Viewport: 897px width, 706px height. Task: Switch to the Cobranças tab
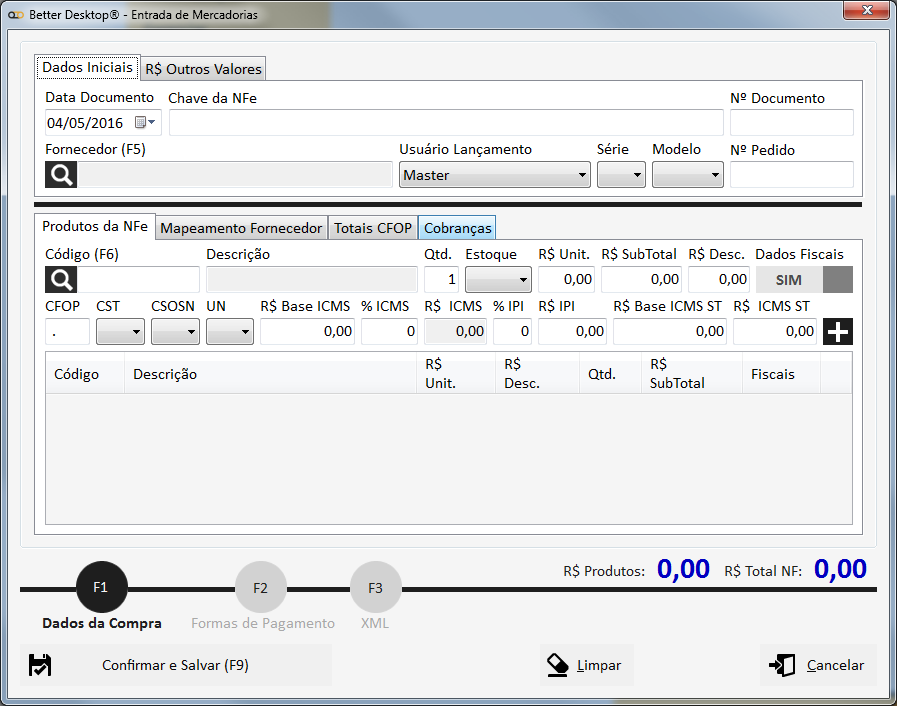457,228
